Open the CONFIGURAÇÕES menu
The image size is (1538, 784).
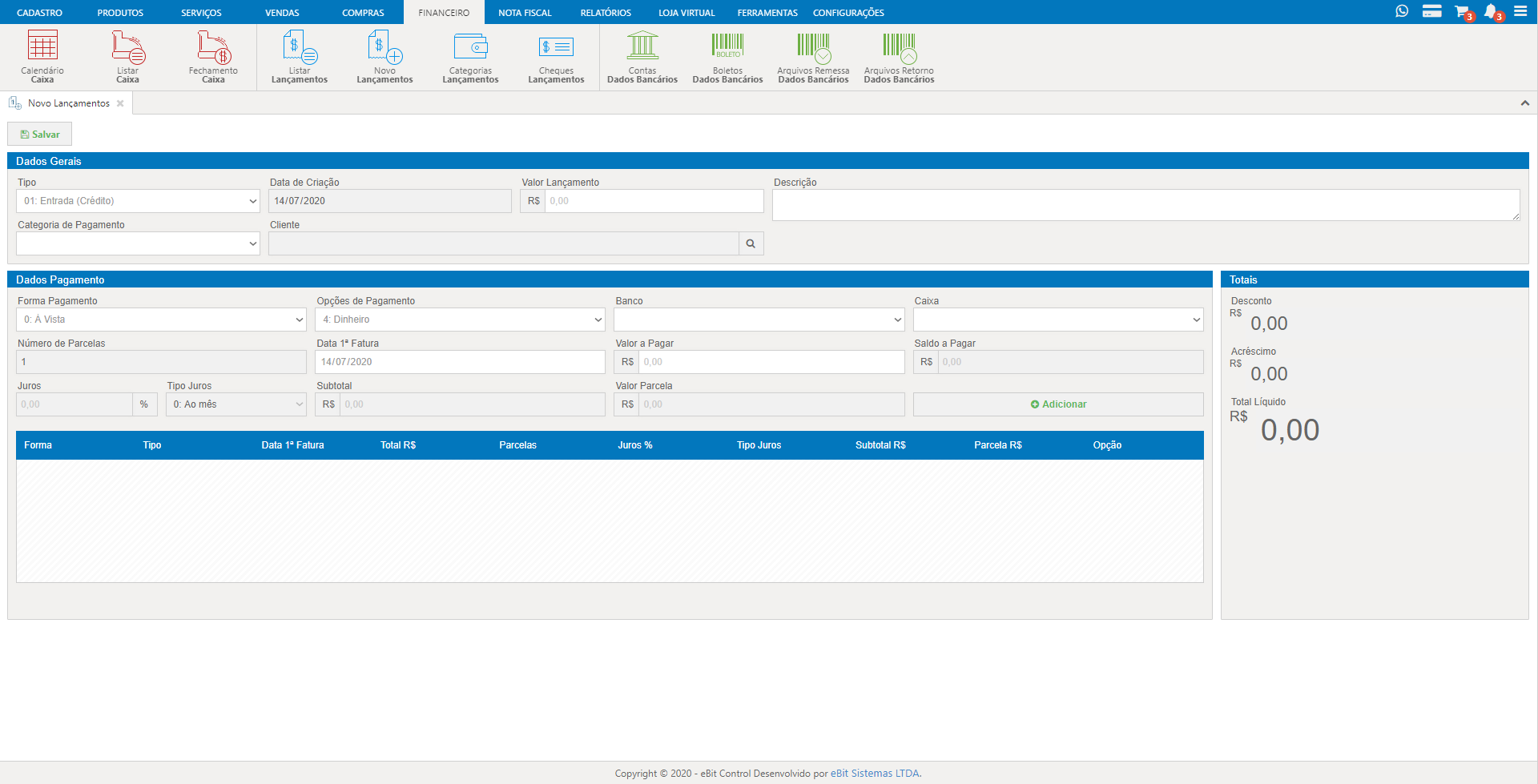[x=848, y=13]
